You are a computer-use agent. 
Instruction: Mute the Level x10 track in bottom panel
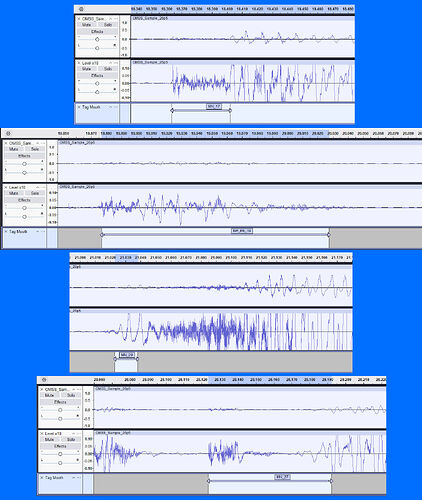[49, 440]
